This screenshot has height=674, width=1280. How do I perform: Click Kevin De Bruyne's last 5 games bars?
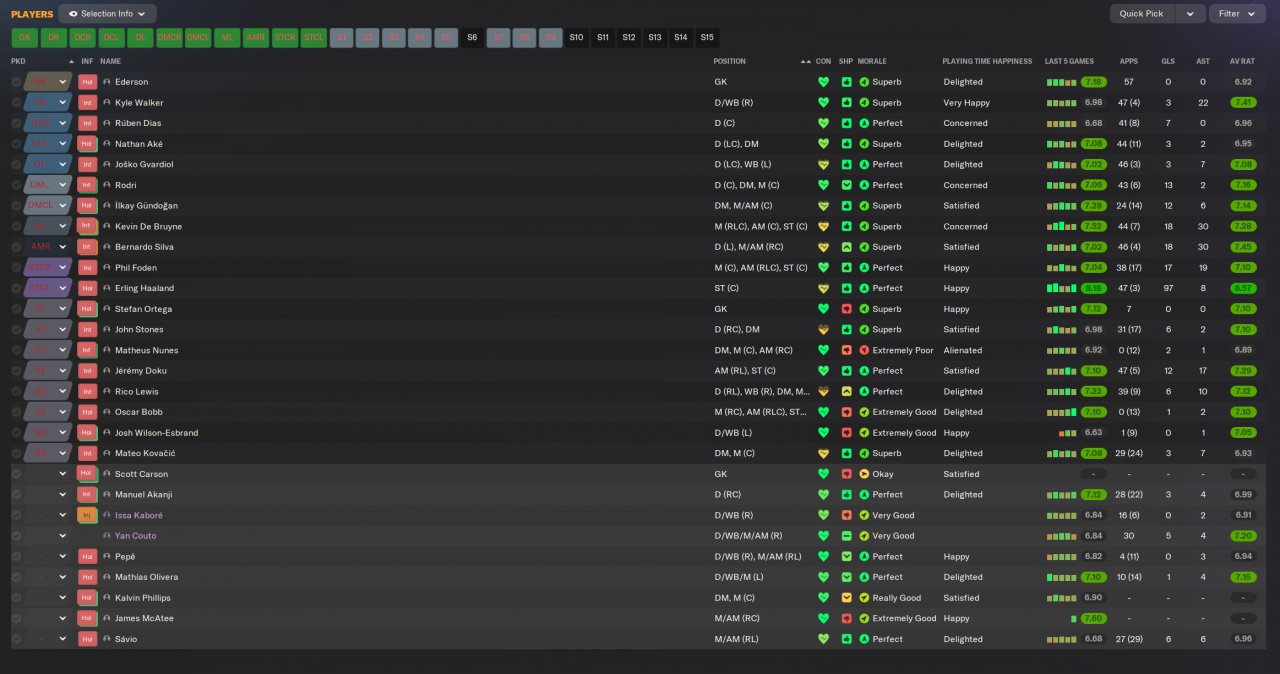pyautogui.click(x=1062, y=226)
